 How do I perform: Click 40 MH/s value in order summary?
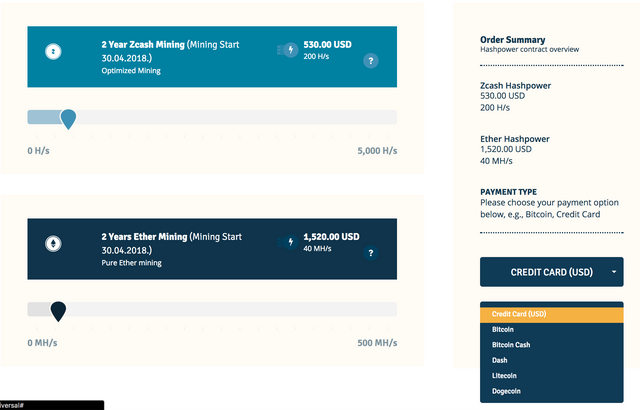[496, 161]
